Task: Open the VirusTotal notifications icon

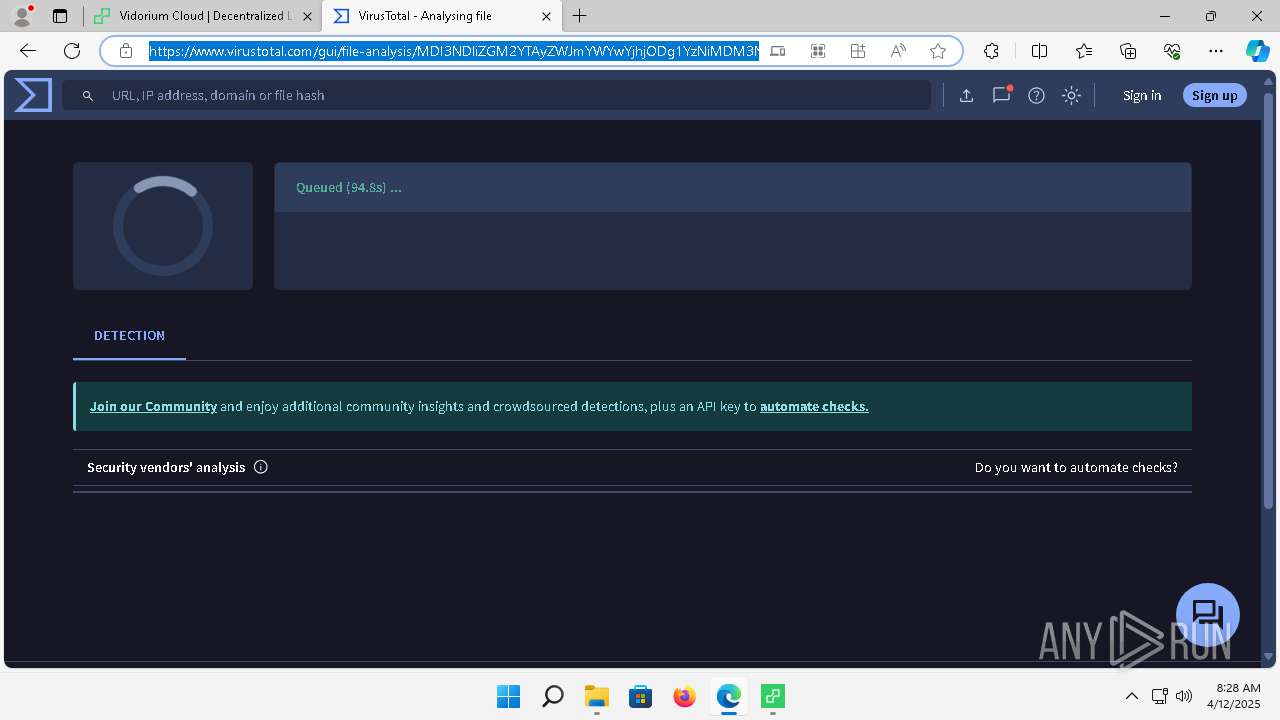Action: click(1001, 95)
